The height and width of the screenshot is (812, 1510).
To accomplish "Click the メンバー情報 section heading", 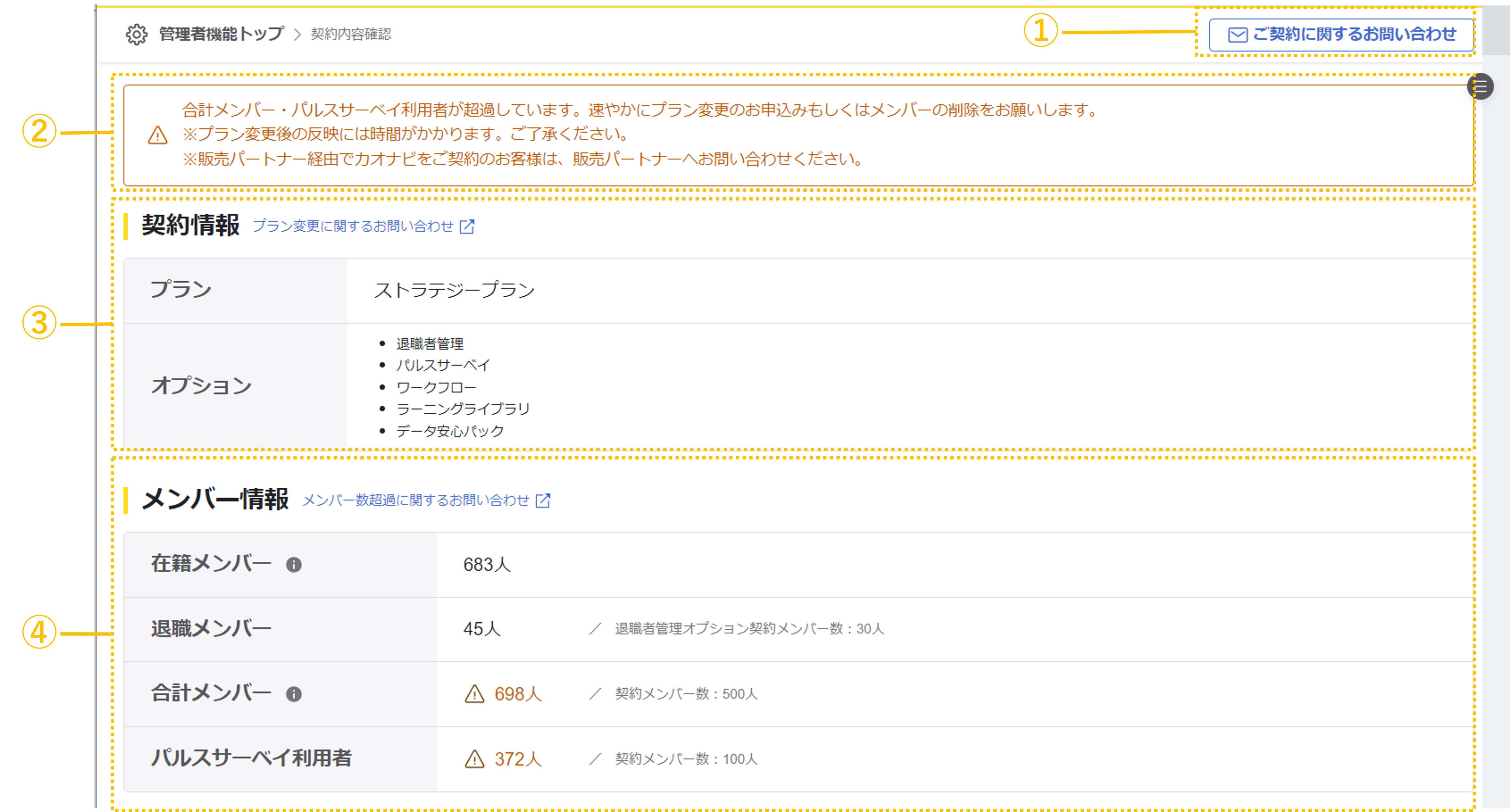I will click(215, 499).
